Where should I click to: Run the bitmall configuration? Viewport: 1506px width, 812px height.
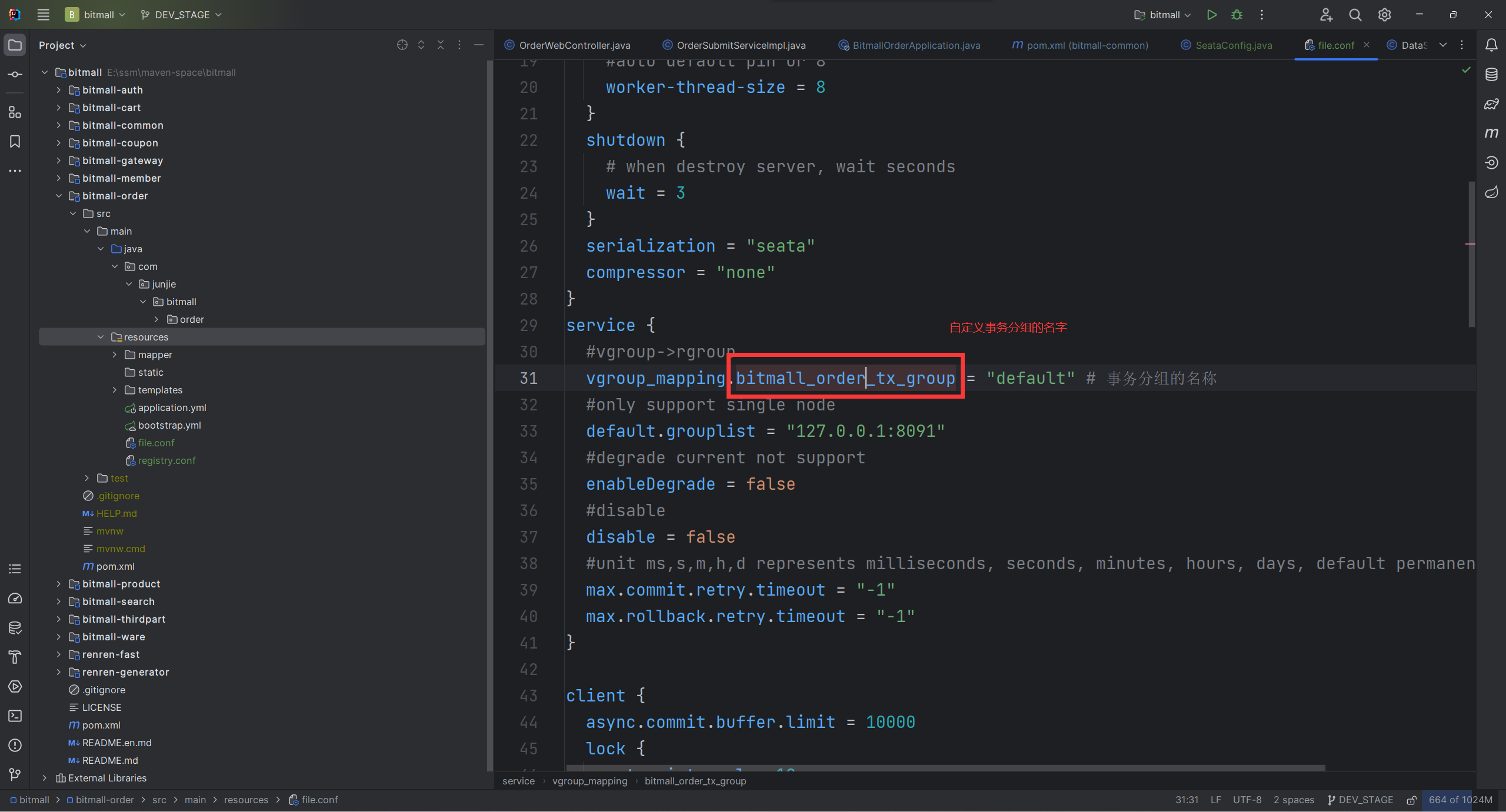(x=1211, y=15)
